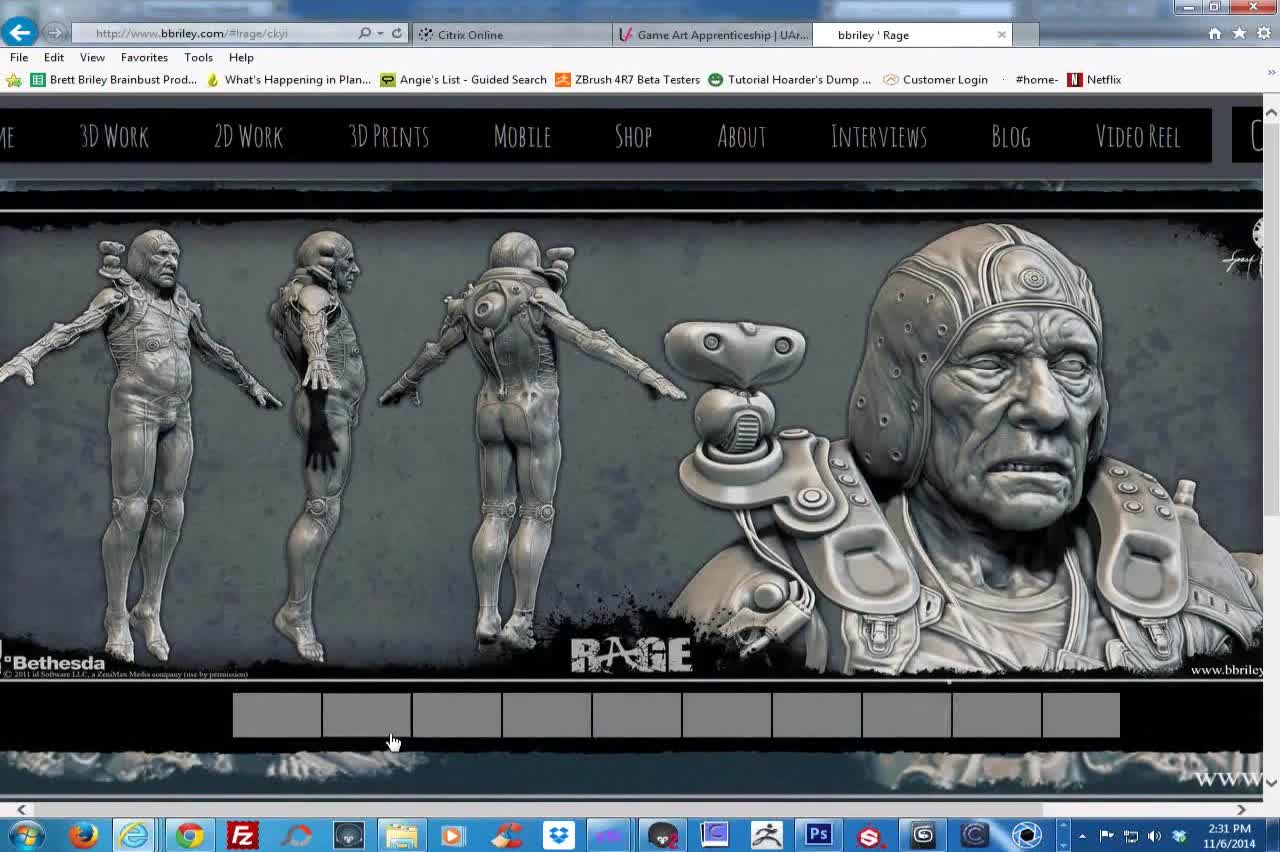Open the About page

(742, 136)
